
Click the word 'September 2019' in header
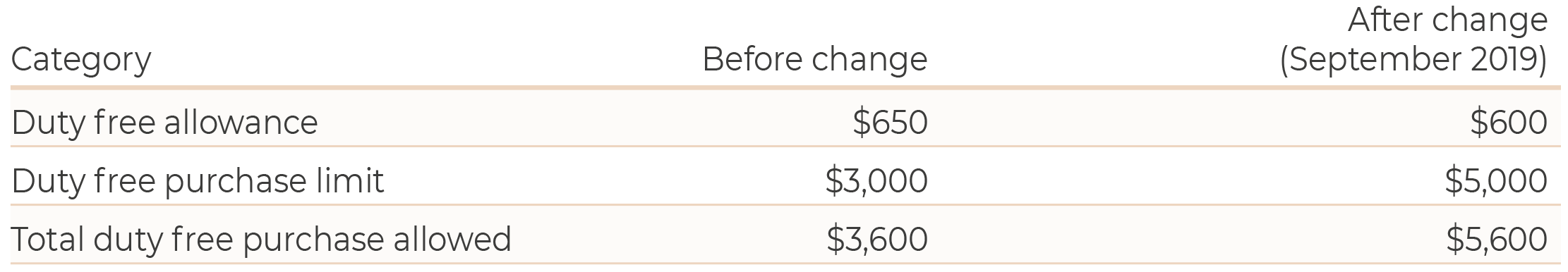click(x=1413, y=61)
